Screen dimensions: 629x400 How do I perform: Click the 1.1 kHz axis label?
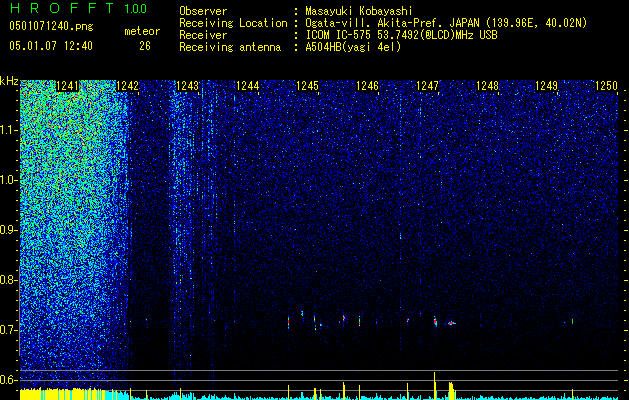(9, 130)
